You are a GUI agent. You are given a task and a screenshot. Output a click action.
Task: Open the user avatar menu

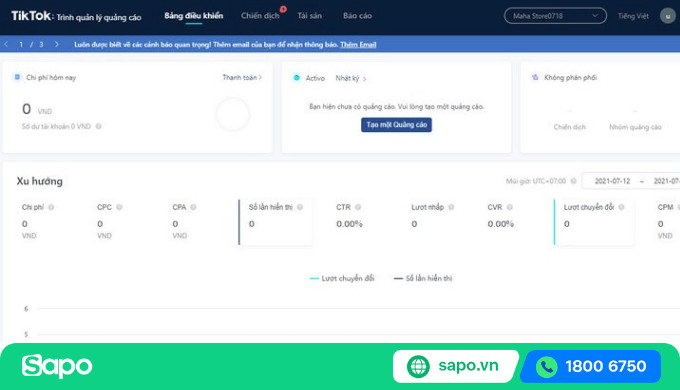pyautogui.click(x=667, y=16)
